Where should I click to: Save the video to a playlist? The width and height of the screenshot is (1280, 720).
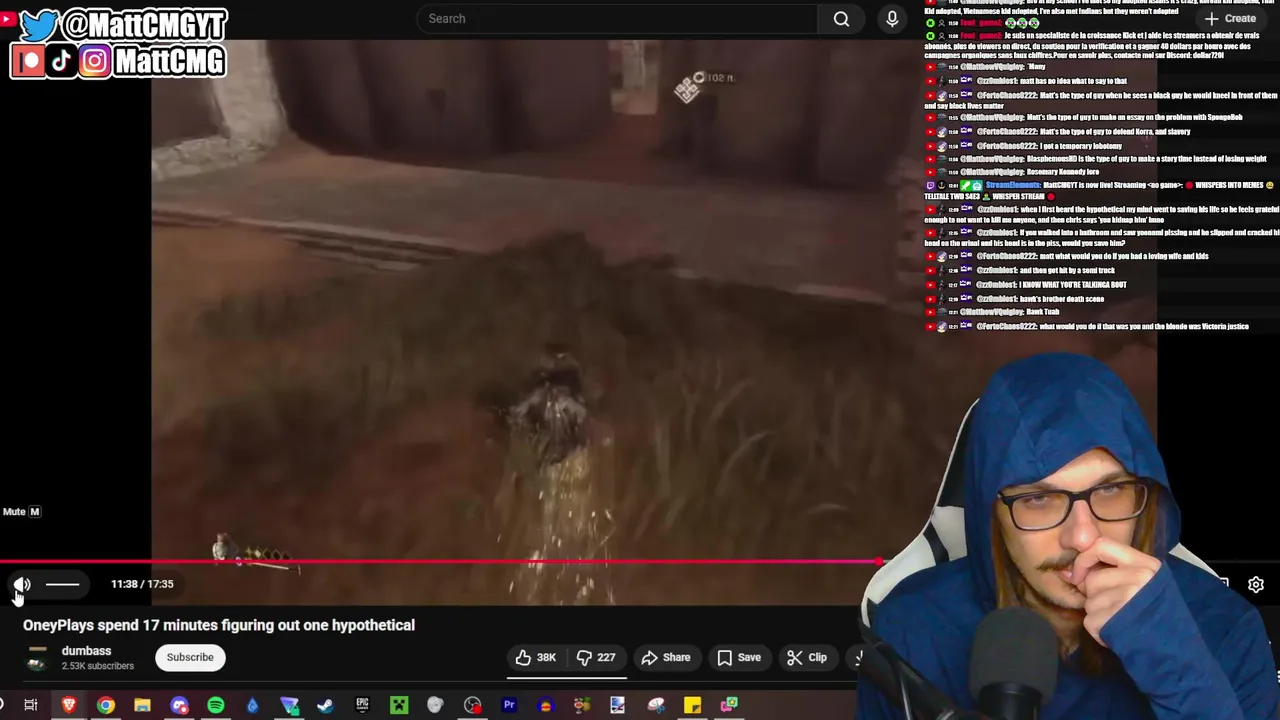click(738, 657)
